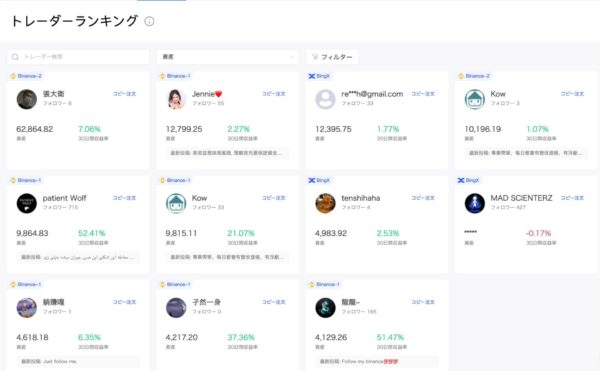
Task: Copy trade link on MAD SCIENTERZ card
Action: (572, 198)
